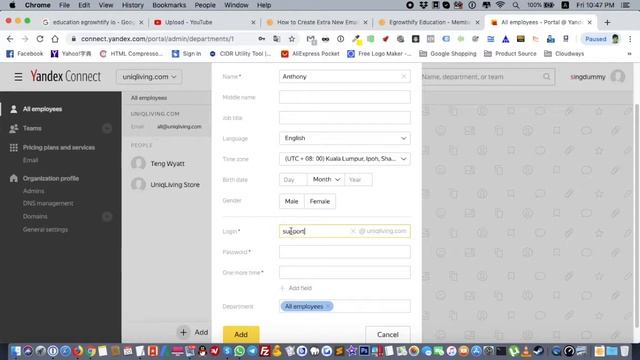
Task: Click the One more time password field
Action: coord(345,272)
